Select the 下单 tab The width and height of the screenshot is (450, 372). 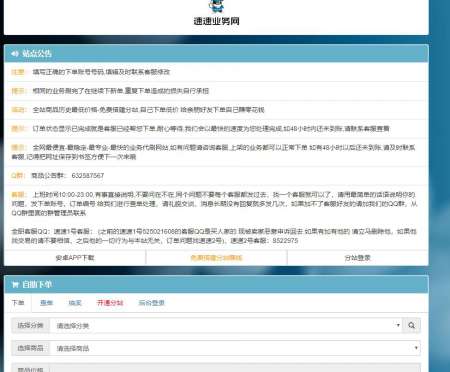click(x=18, y=303)
